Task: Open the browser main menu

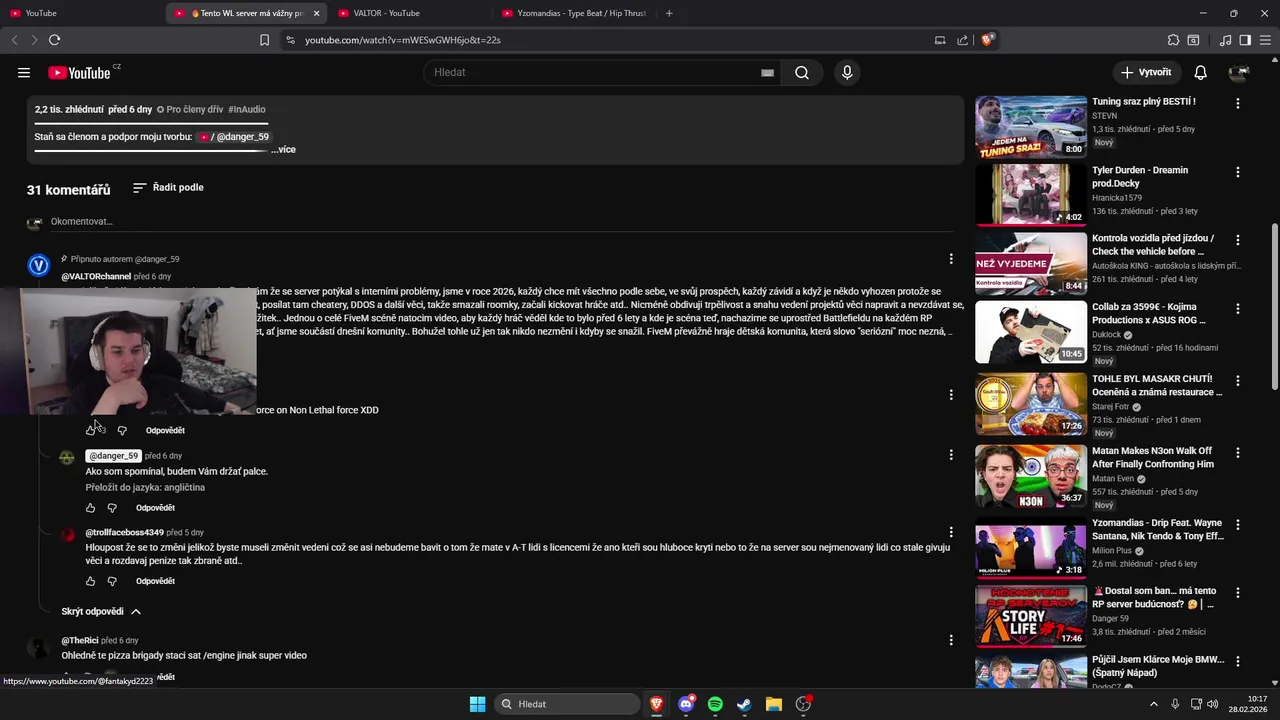Action: 1264,40
